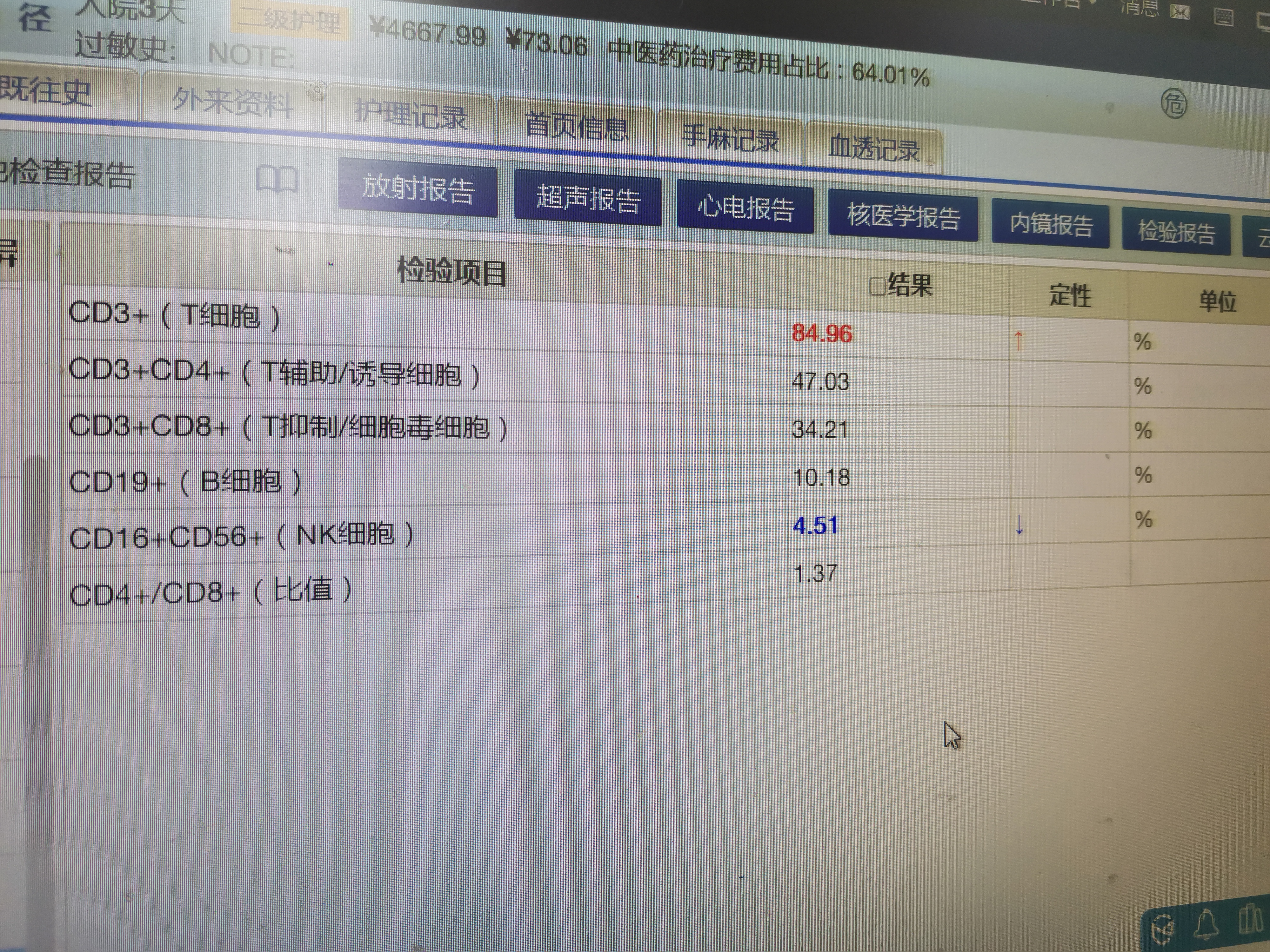The height and width of the screenshot is (952, 1270).
Task: Click the keyboard icon in top bar
Action: [1224, 17]
